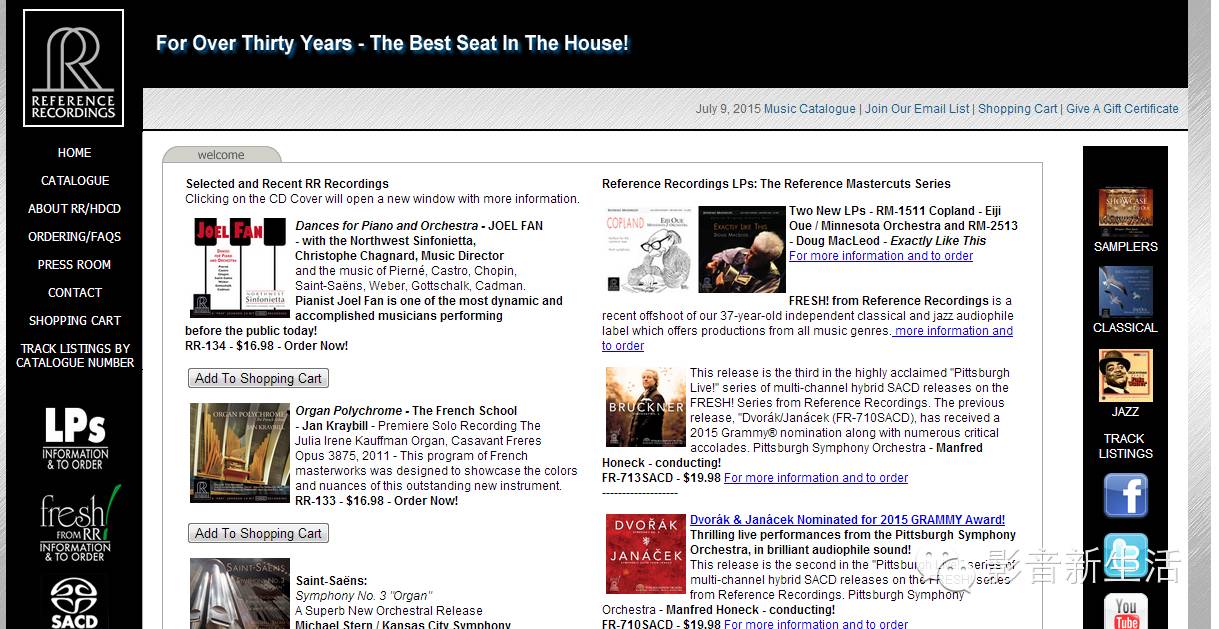This screenshot has width=1219, height=629.
Task: Open ABOUT RR/HDCD page
Action: 74,209
